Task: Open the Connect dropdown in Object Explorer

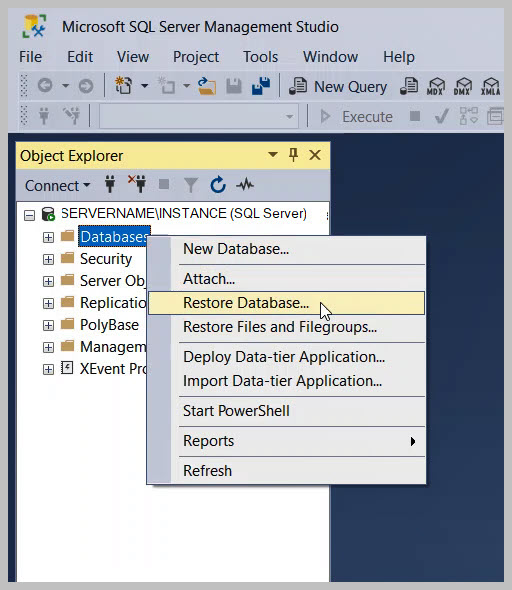Action: pos(57,186)
